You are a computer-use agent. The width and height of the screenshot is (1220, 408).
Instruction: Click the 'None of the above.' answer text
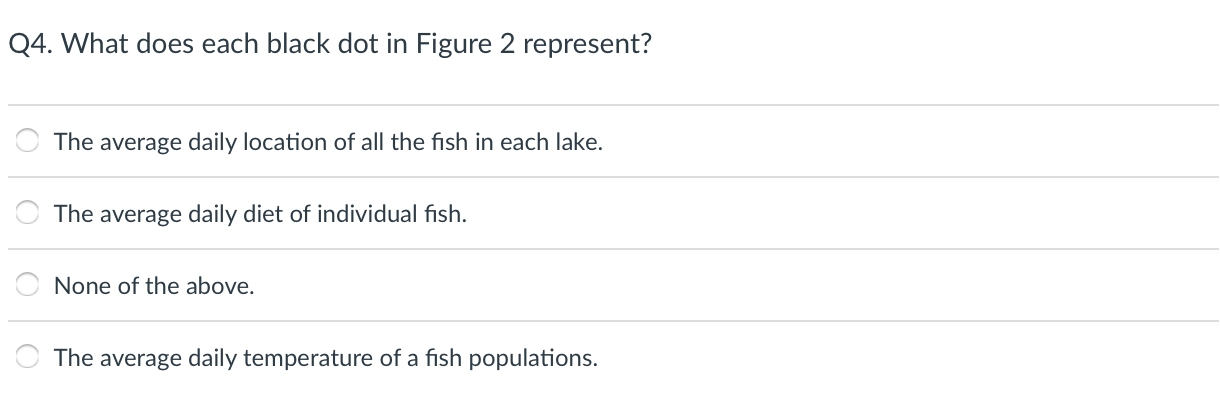point(155,286)
